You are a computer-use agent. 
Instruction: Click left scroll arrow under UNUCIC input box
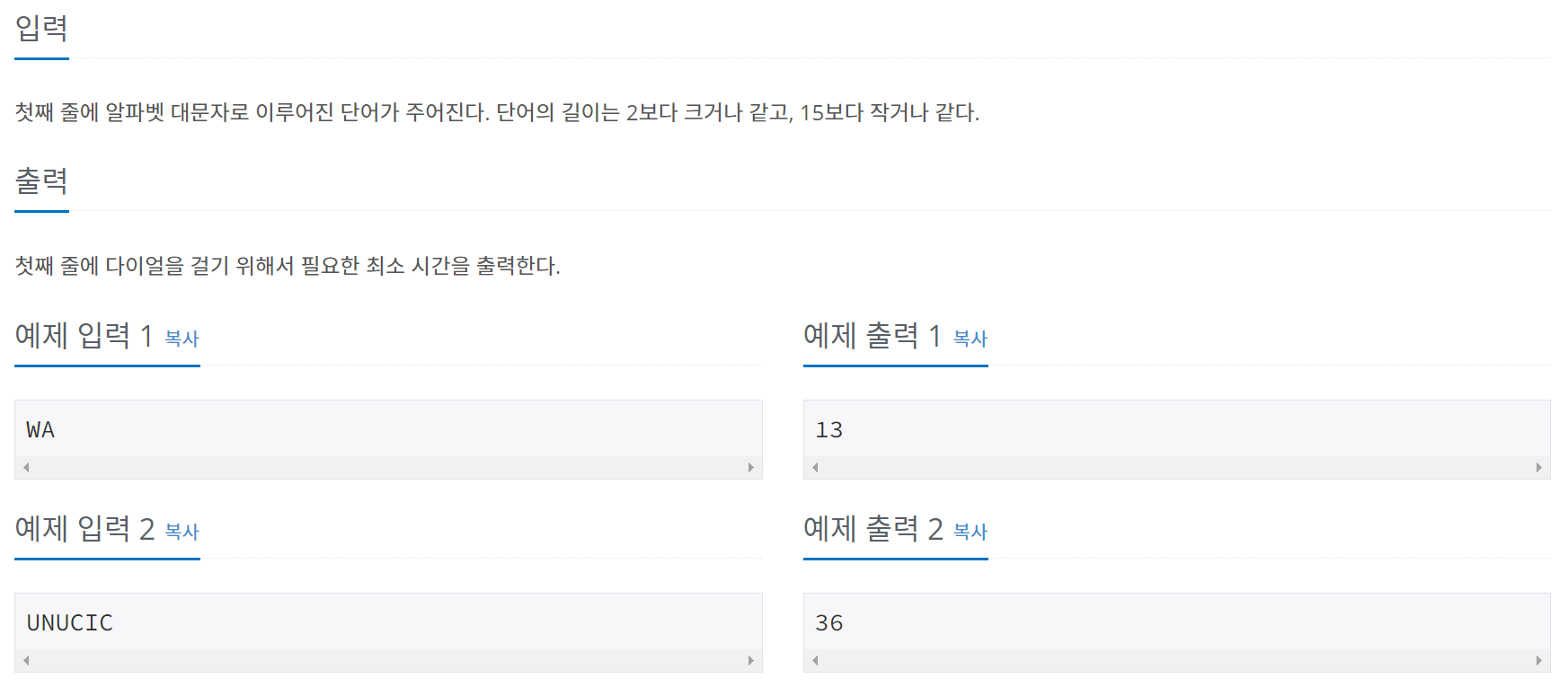point(26,660)
